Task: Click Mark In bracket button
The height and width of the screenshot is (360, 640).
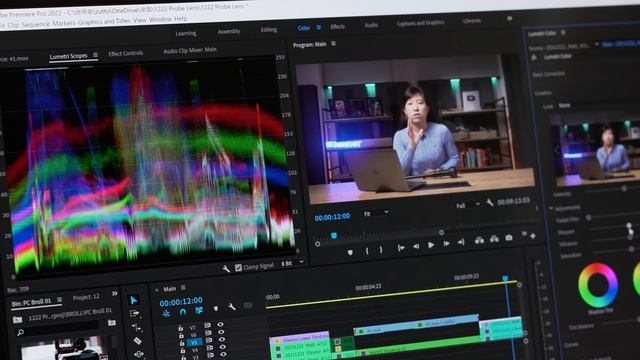Action: (367, 251)
